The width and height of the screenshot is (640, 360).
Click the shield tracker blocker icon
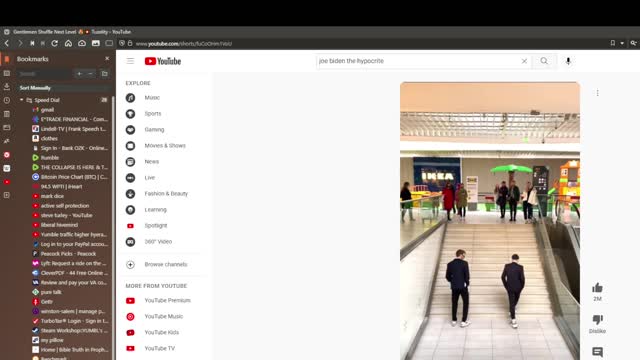coord(122,43)
